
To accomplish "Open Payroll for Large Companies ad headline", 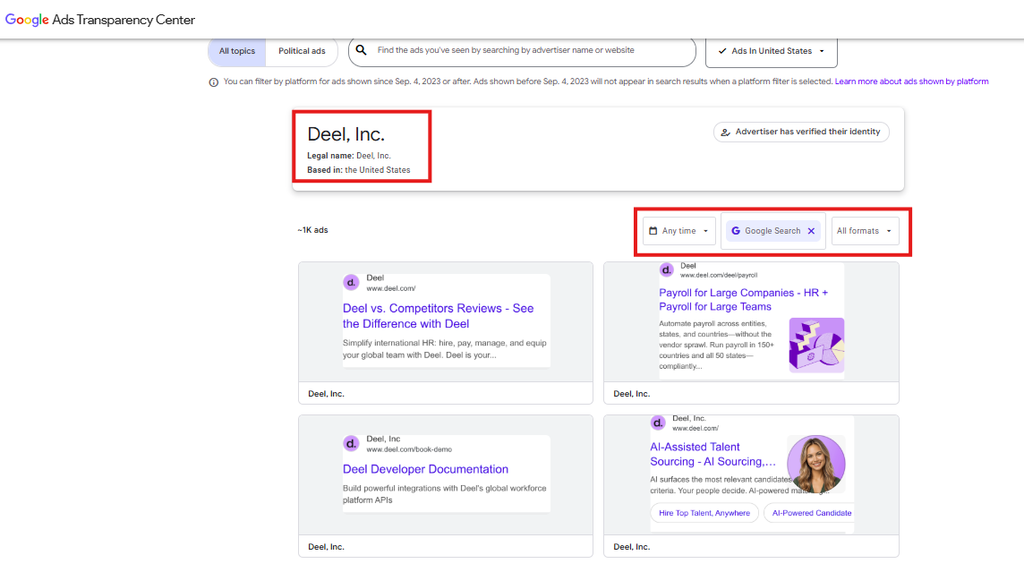I will pos(743,300).
